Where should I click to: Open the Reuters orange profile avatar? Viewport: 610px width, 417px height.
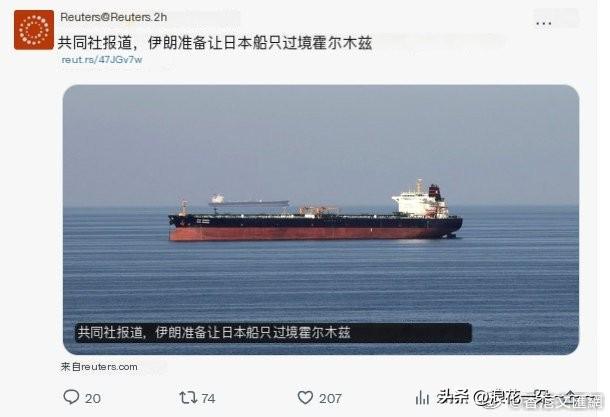[x=34, y=30]
